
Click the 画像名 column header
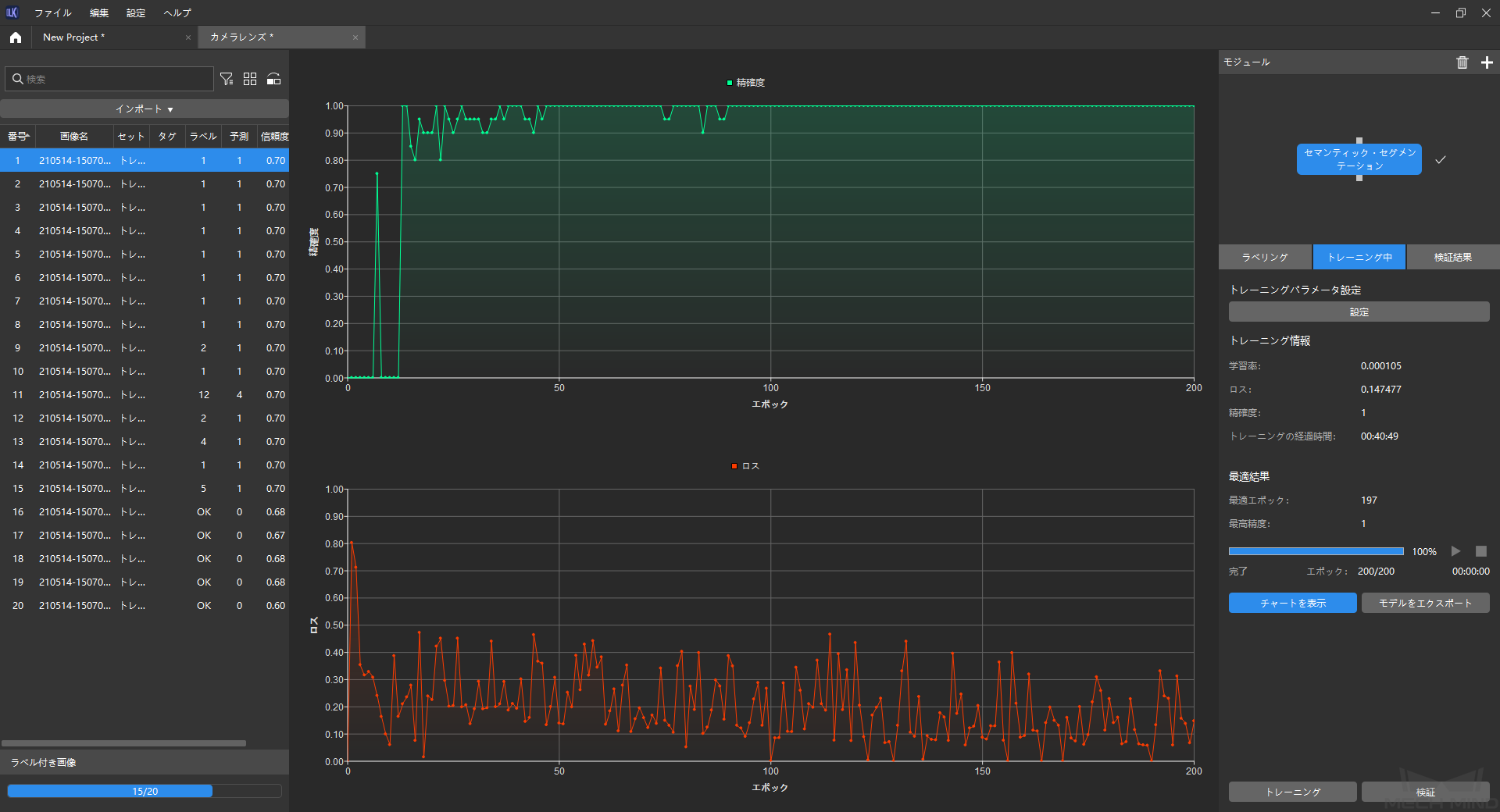[x=74, y=137]
